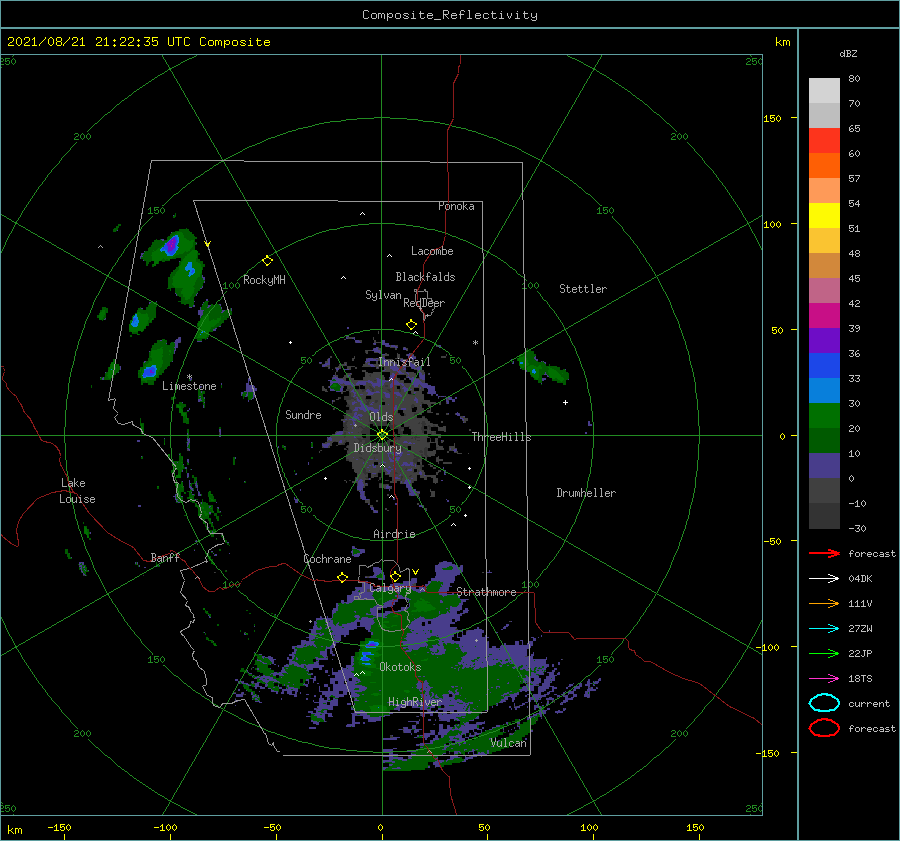Click the Sylvan label
900x841 pixels.
coord(383,295)
